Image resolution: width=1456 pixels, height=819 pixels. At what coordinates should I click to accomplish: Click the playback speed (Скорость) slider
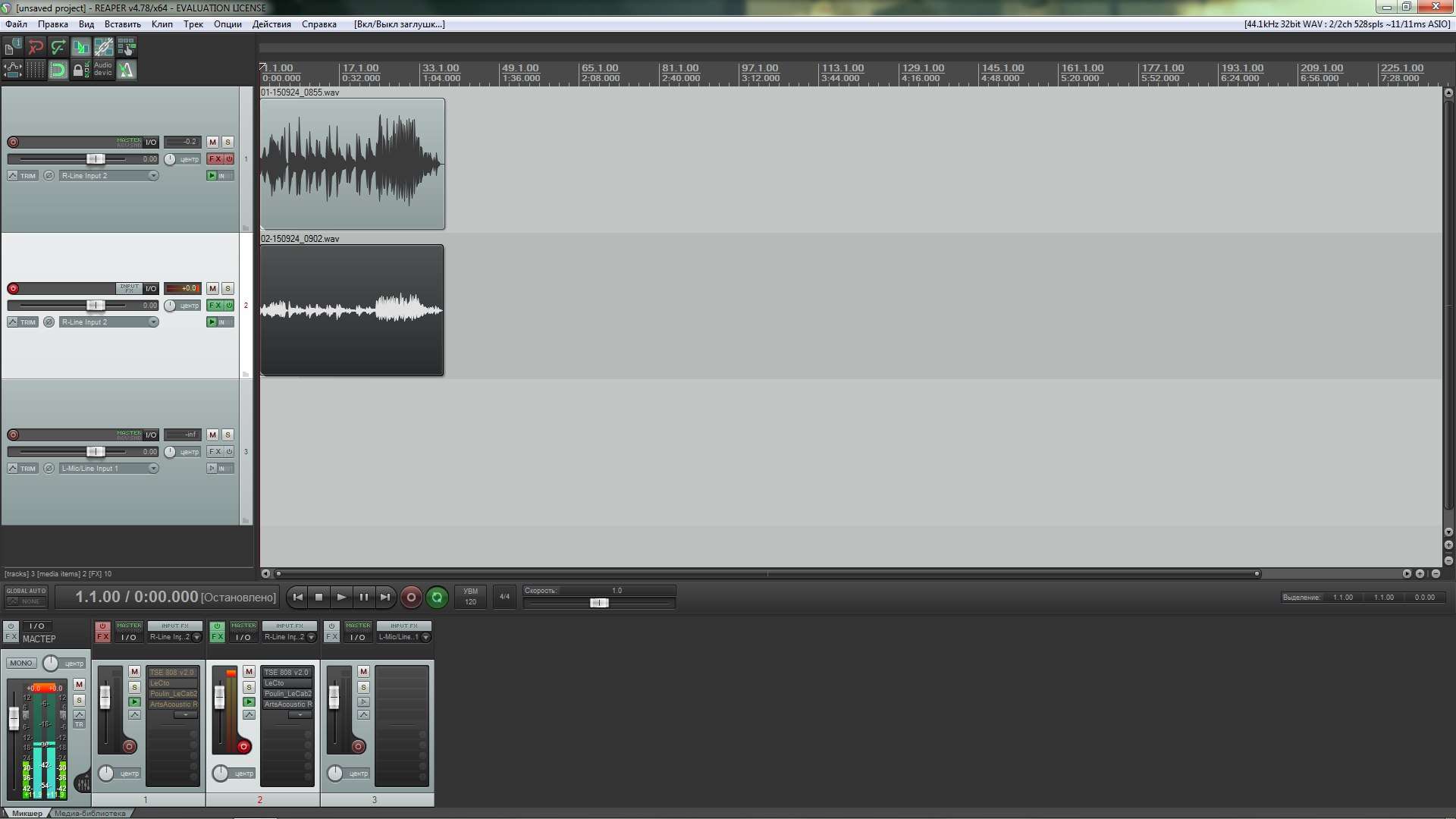pyautogui.click(x=599, y=603)
